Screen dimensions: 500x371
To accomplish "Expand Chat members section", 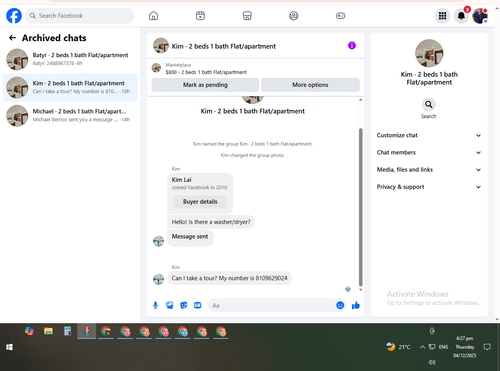I will point(429,153).
